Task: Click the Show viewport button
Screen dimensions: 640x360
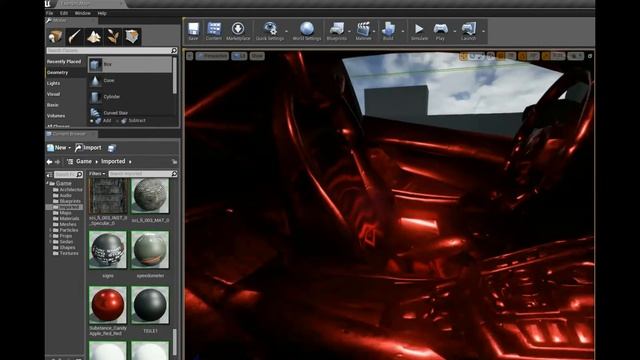Action: coord(257,56)
